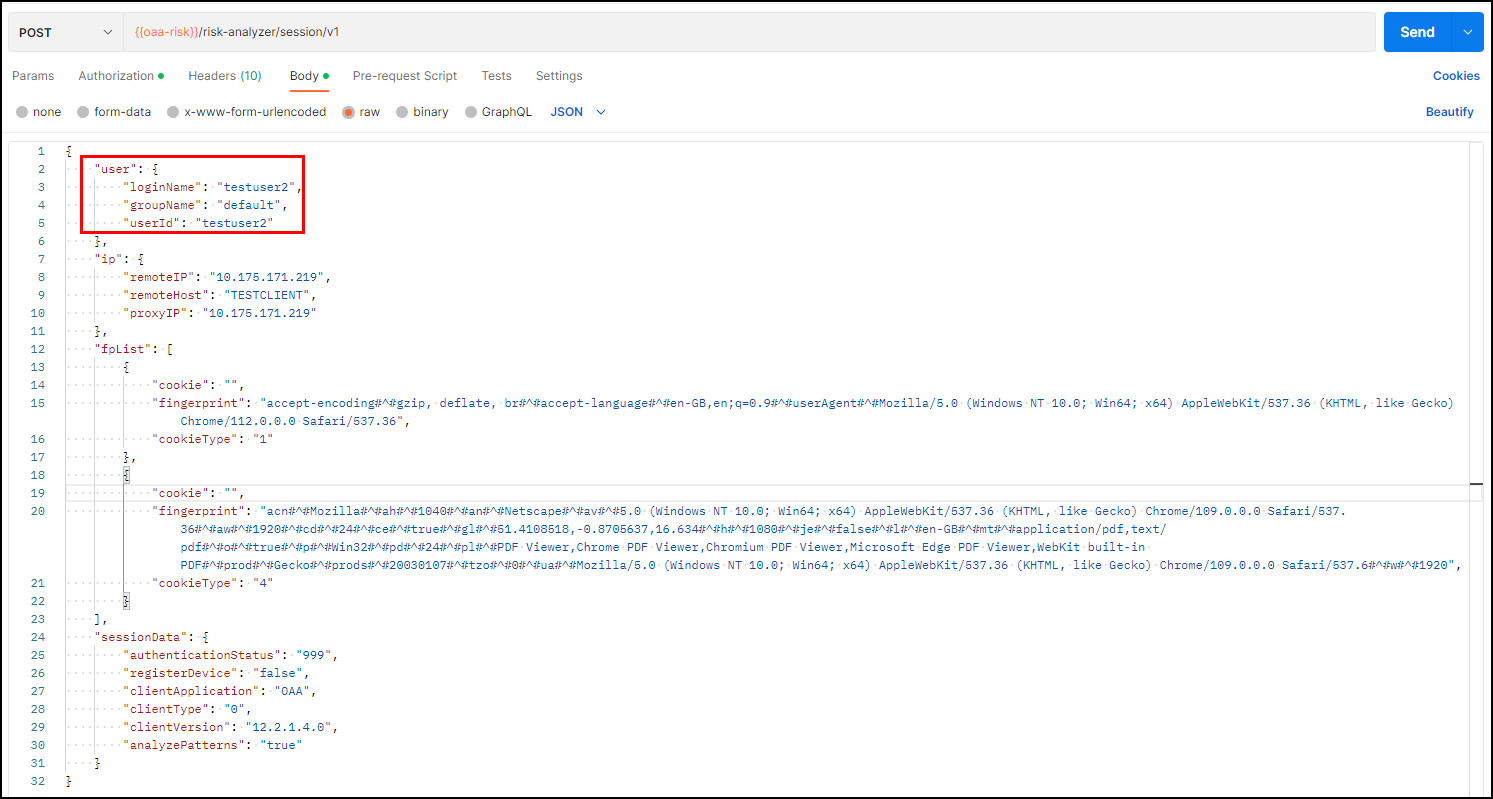Select the form-data body type

114,112
